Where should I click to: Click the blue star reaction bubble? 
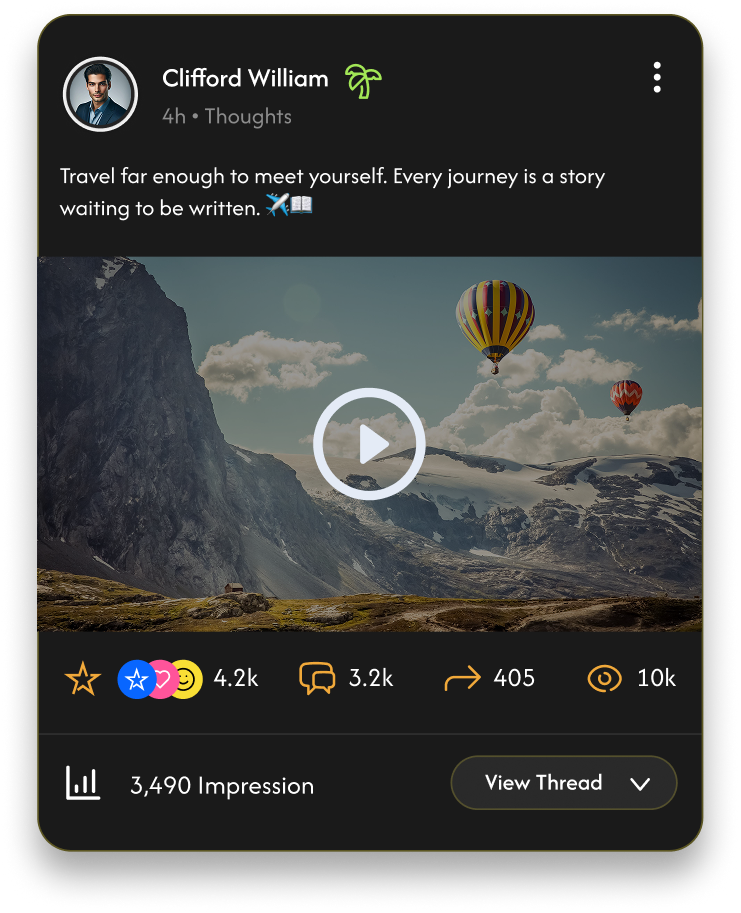136,679
